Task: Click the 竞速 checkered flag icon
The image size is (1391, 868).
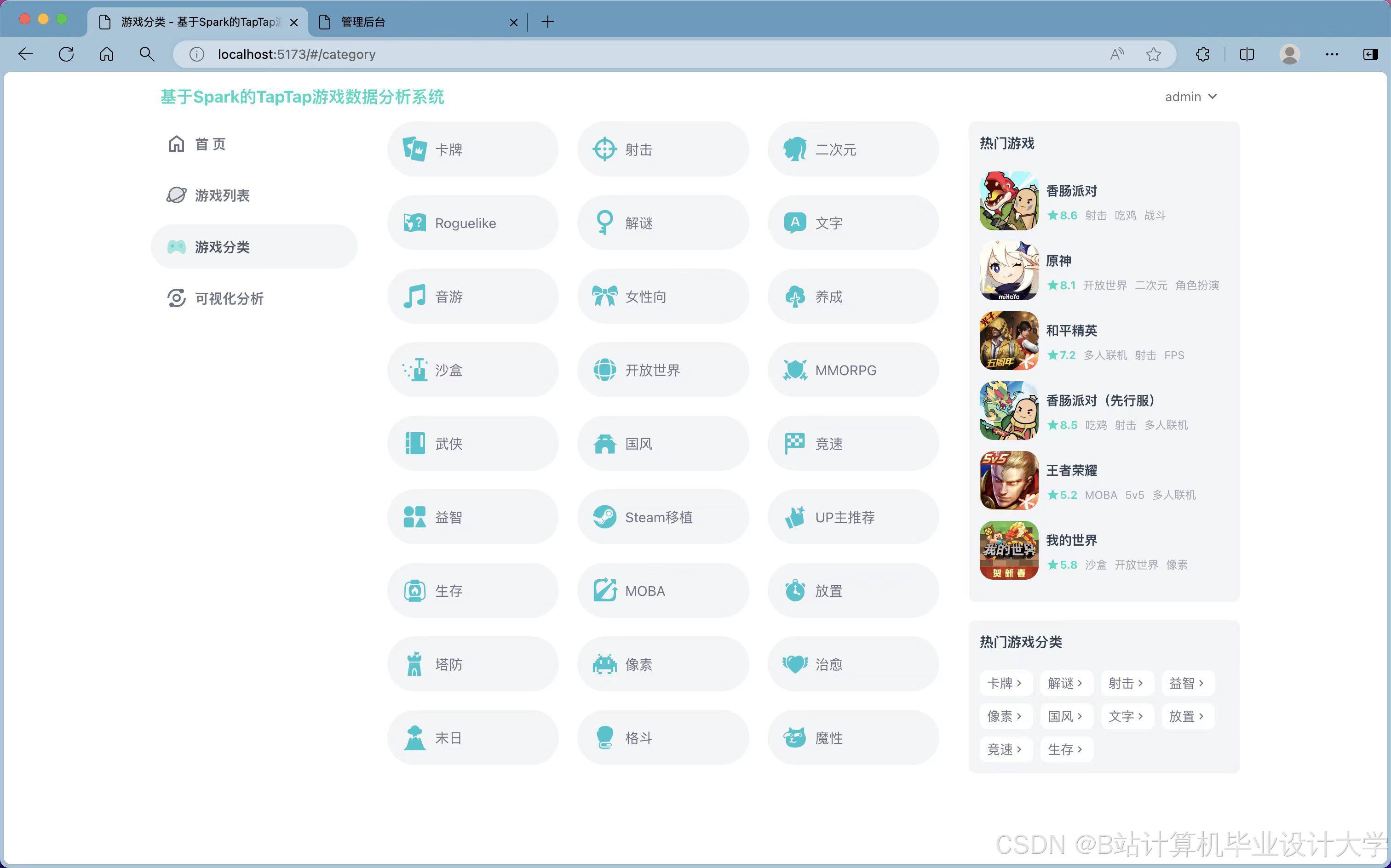Action: 794,444
